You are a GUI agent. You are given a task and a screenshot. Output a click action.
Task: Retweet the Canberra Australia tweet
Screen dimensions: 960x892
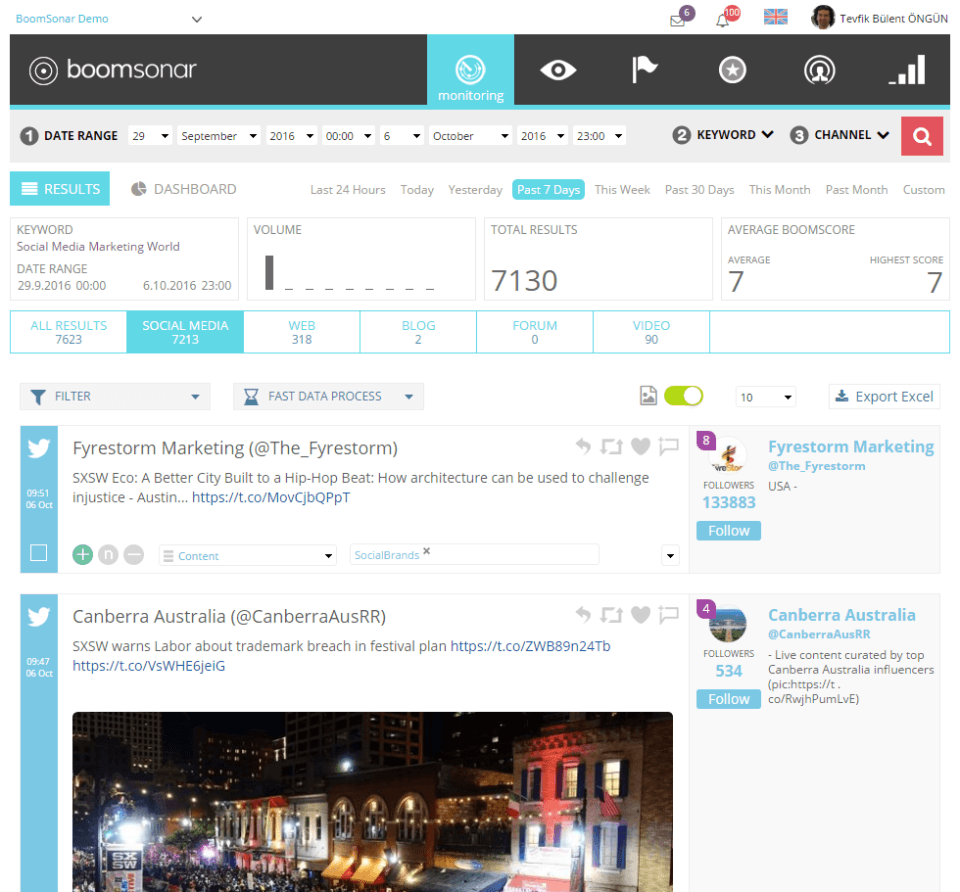click(x=612, y=615)
